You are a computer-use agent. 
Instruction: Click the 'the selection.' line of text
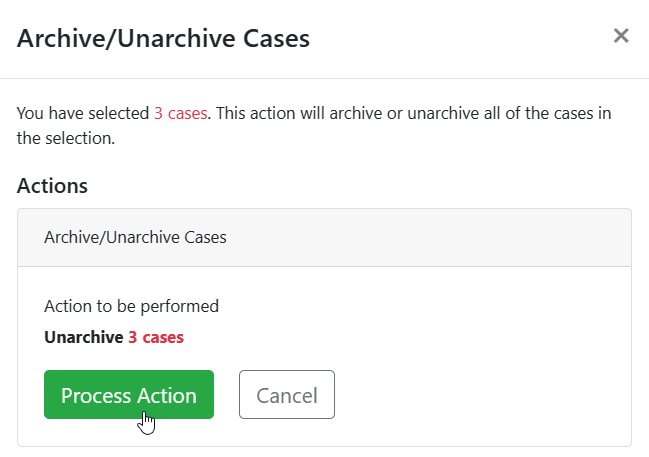(66, 138)
